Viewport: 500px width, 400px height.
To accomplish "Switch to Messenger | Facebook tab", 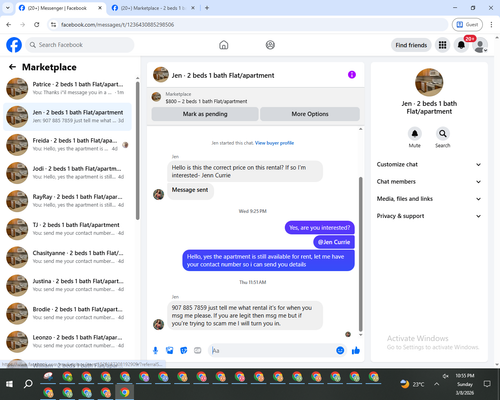I will click(57, 8).
